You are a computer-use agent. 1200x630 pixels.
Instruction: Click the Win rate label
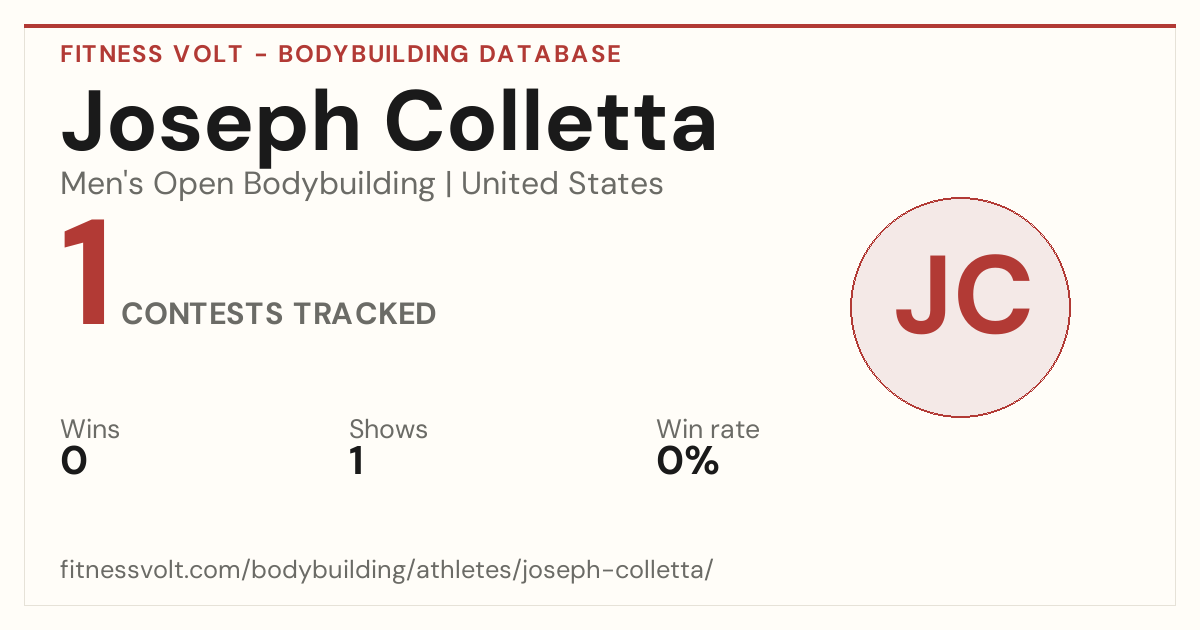point(708,429)
